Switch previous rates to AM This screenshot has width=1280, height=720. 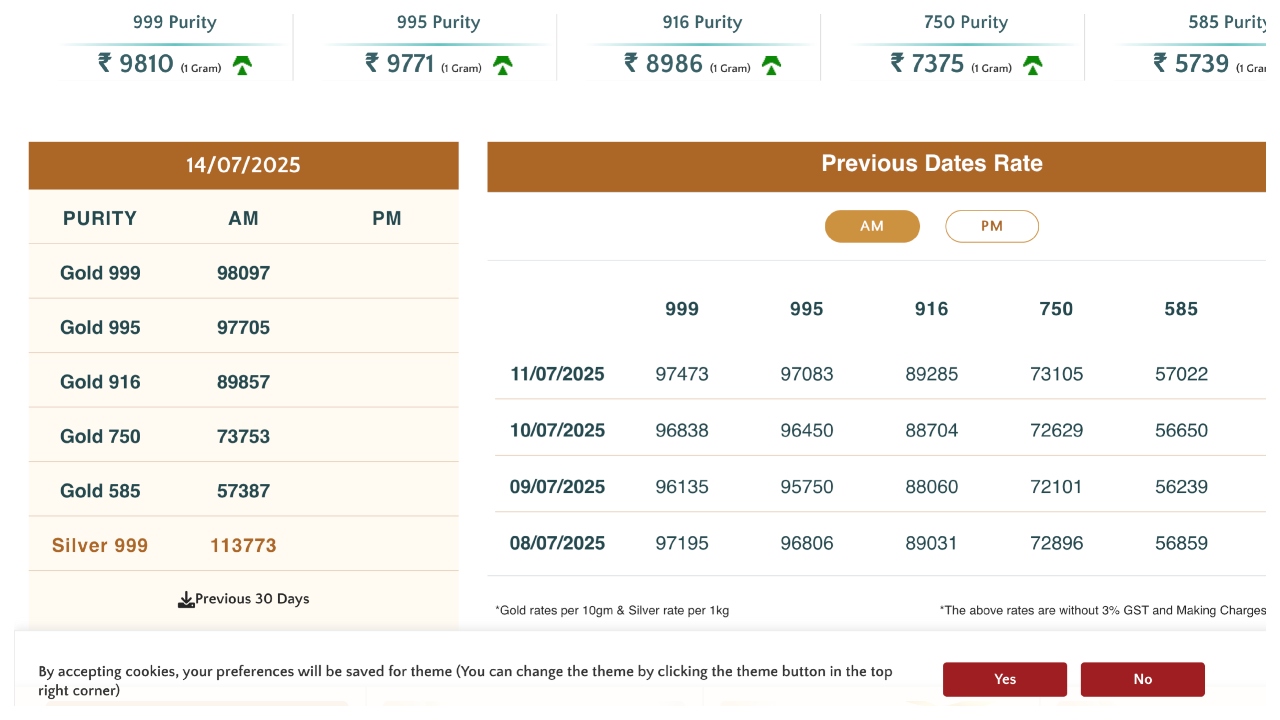point(872,226)
